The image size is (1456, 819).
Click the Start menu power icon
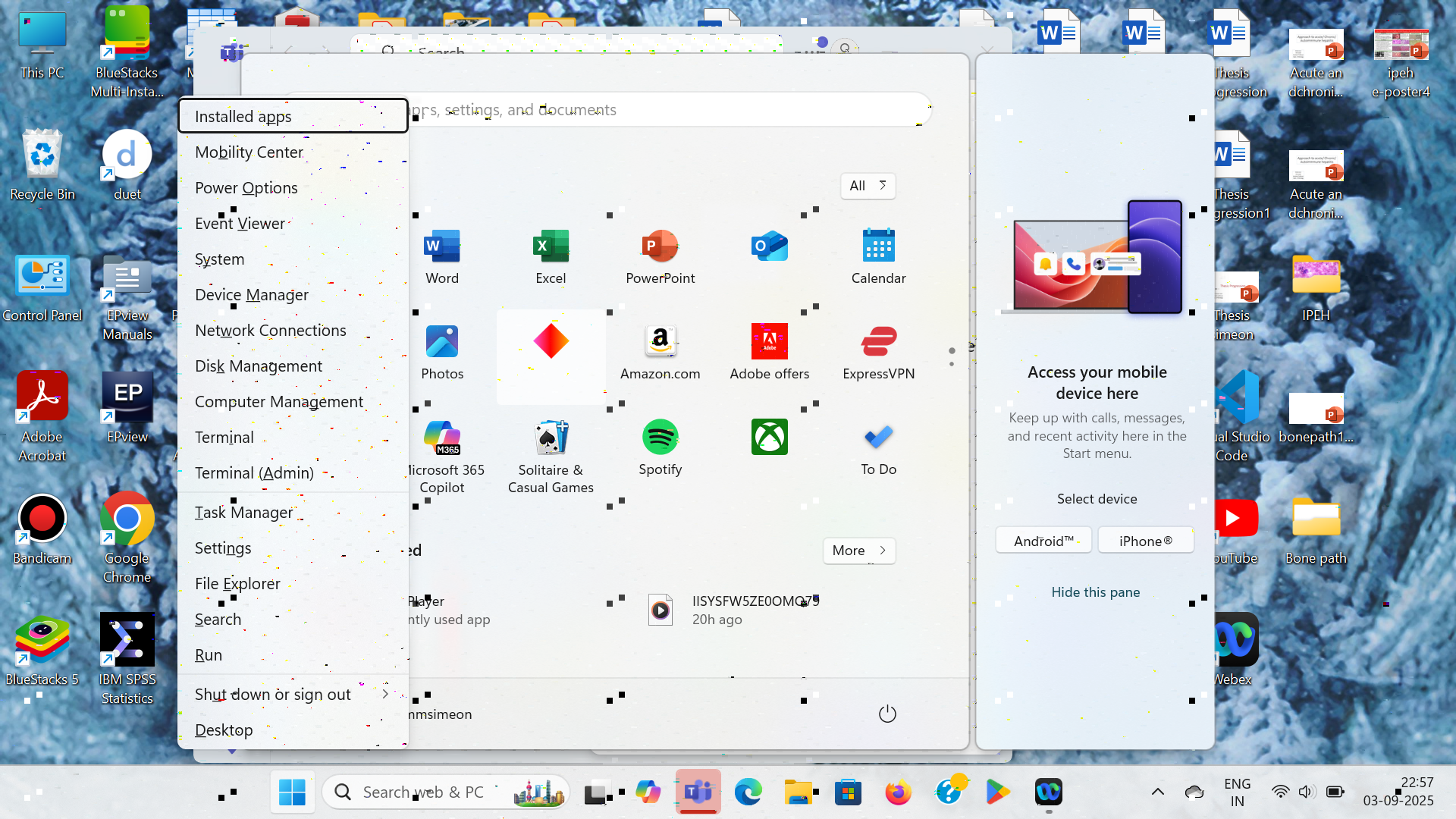click(x=887, y=714)
